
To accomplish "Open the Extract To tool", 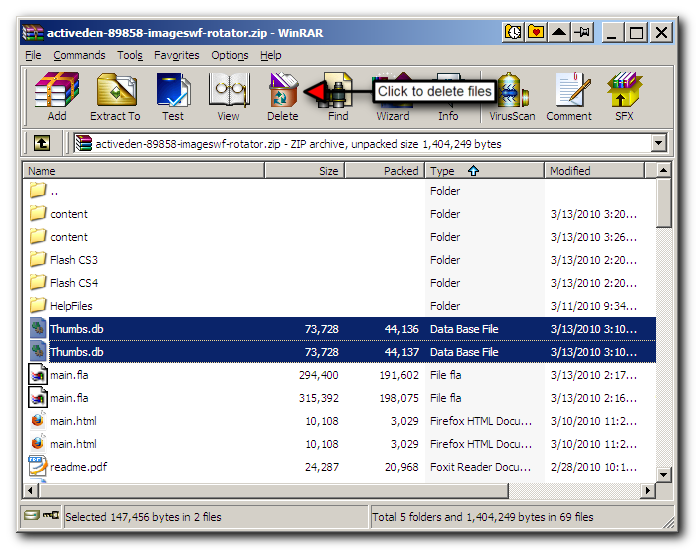I will 115,97.
